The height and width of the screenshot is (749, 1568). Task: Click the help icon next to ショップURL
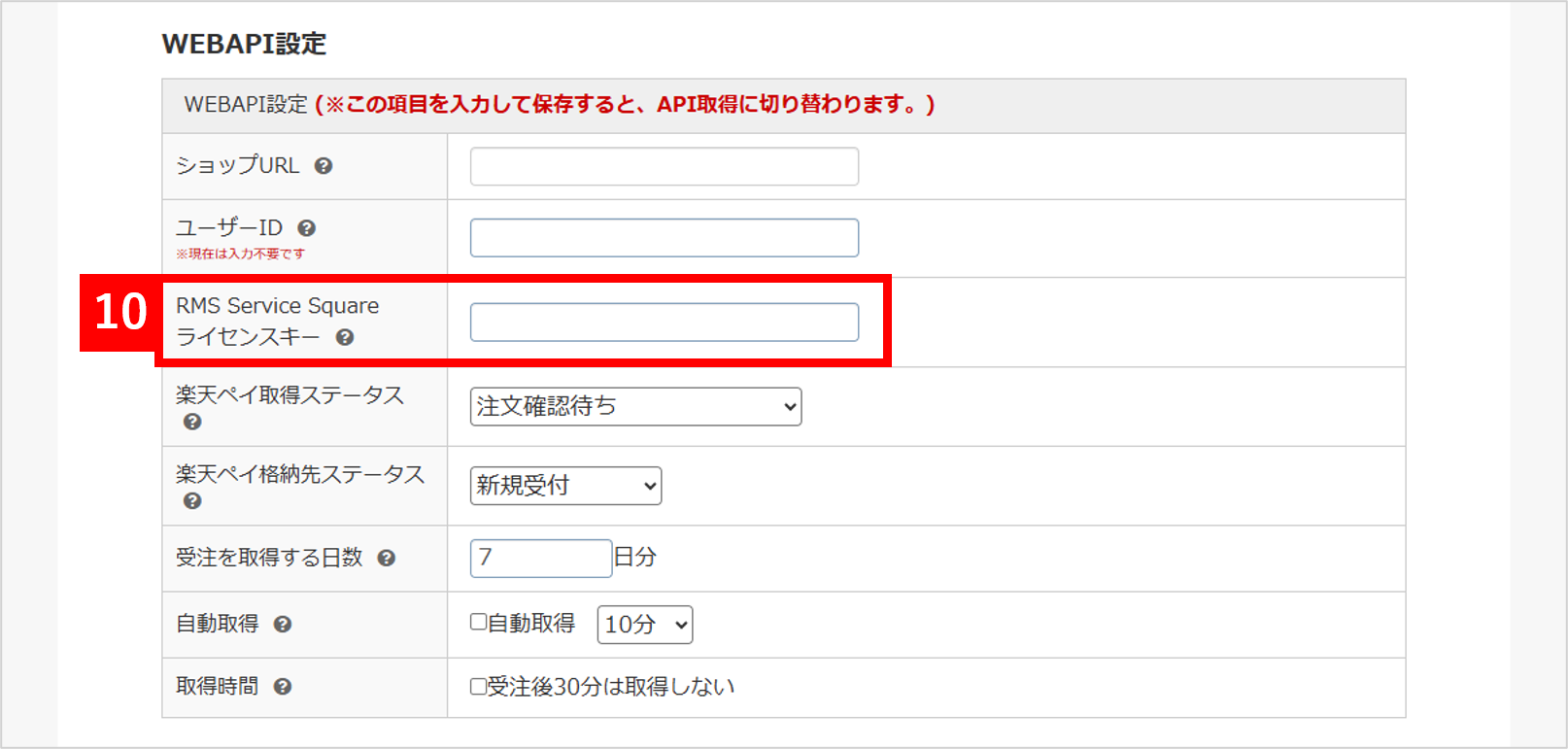pyautogui.click(x=324, y=166)
